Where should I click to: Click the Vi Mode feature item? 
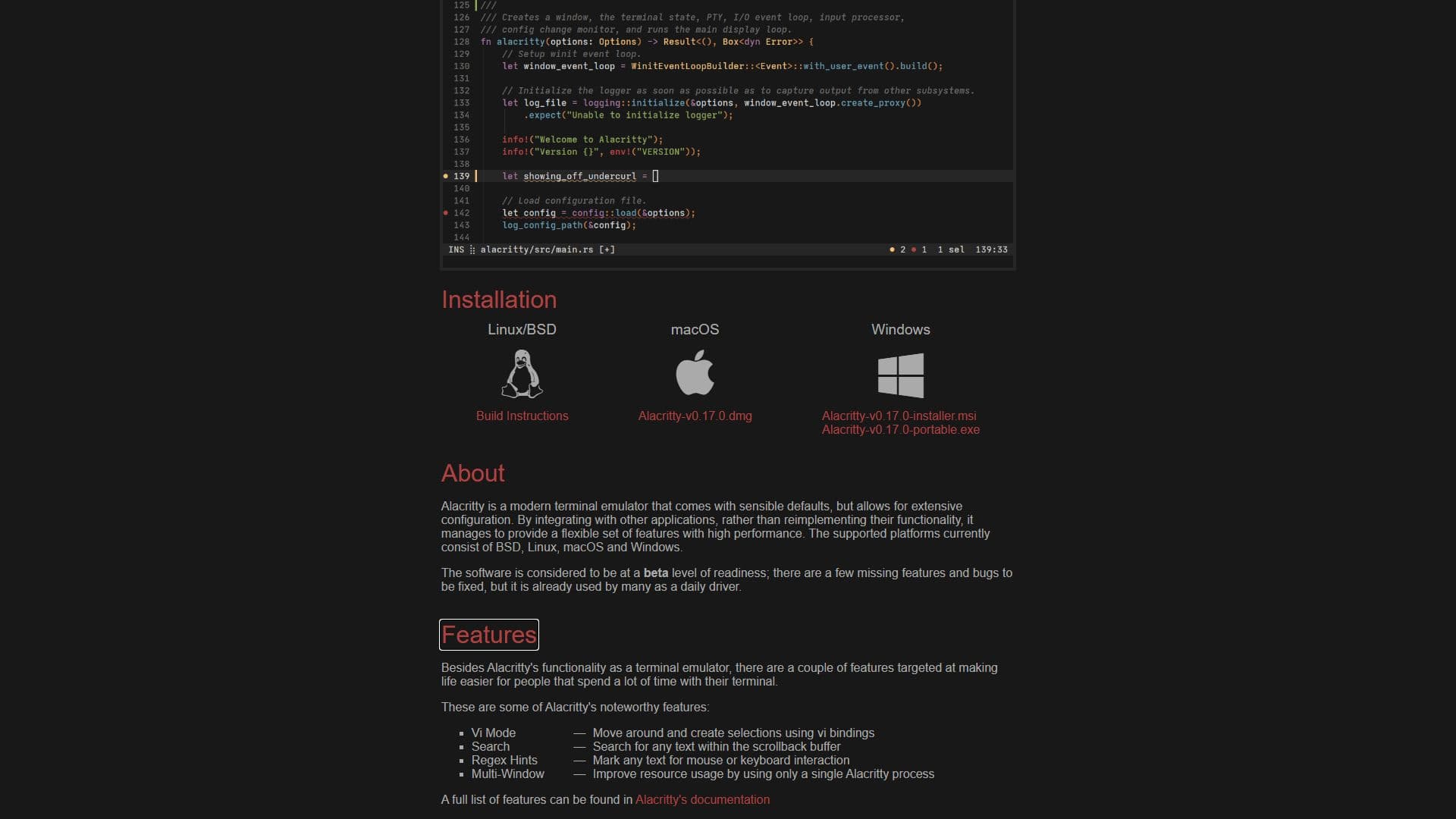pos(494,733)
